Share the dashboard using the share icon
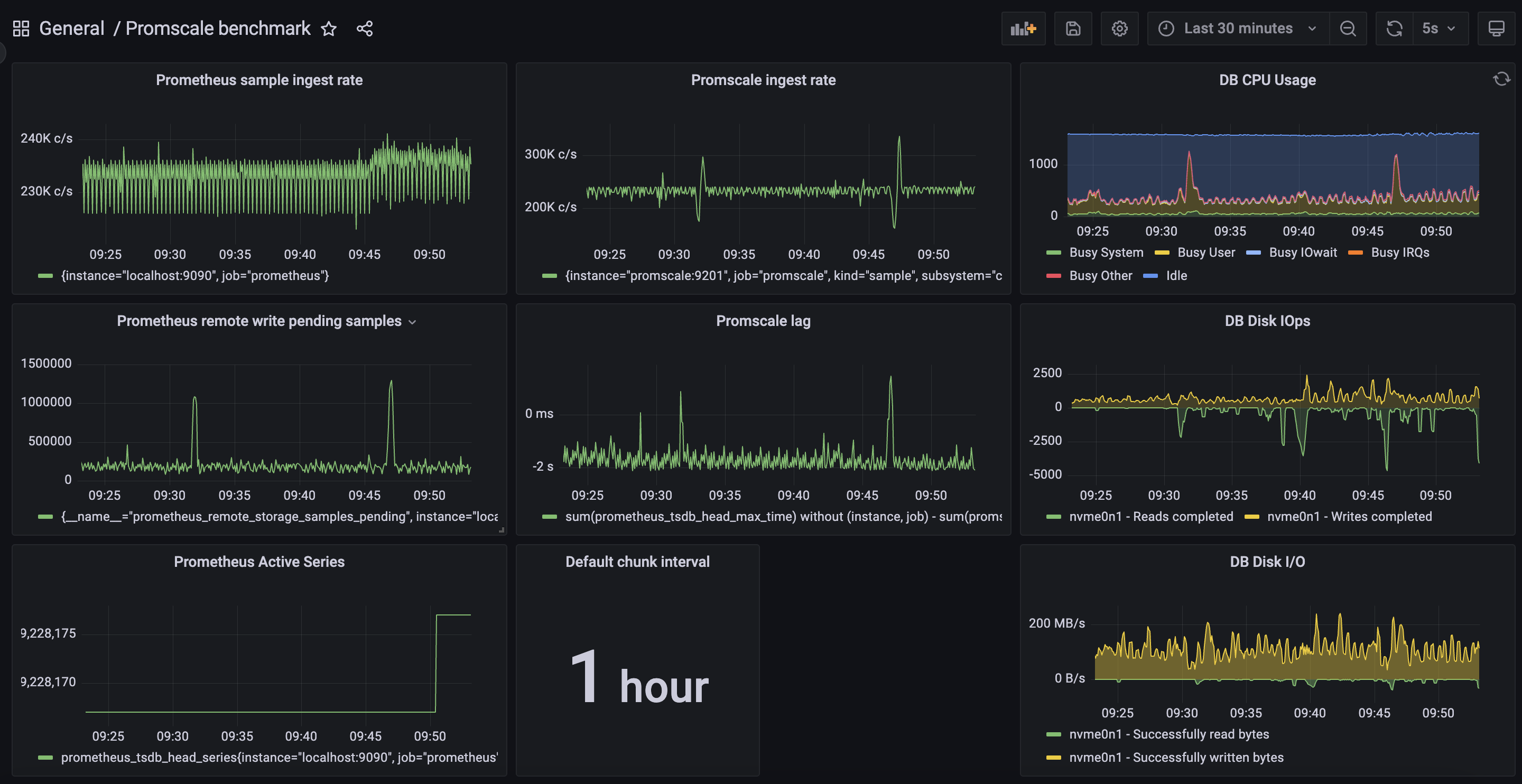The height and width of the screenshot is (784, 1522). [x=365, y=28]
